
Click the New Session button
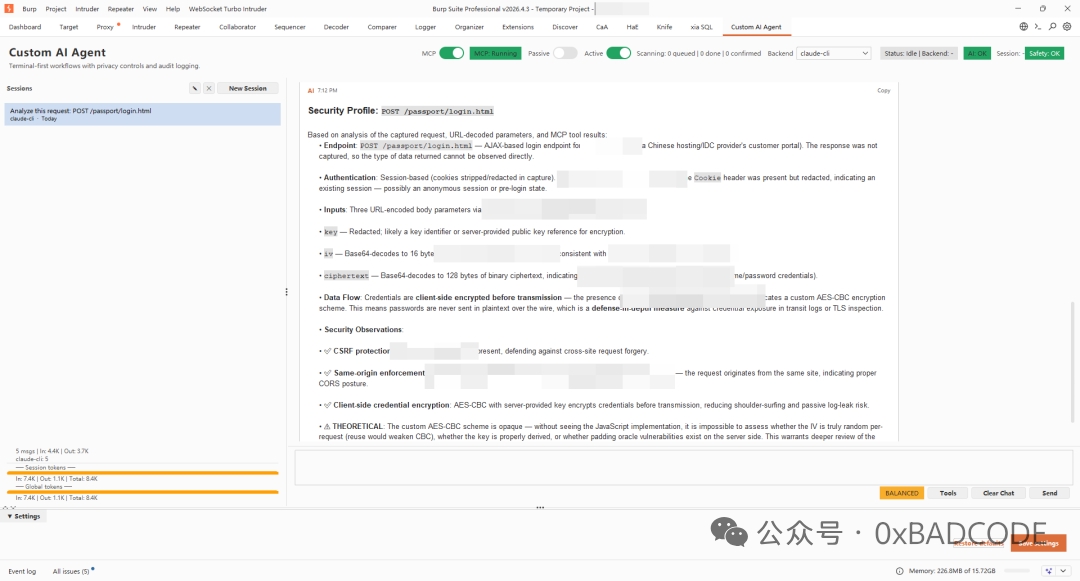247,88
